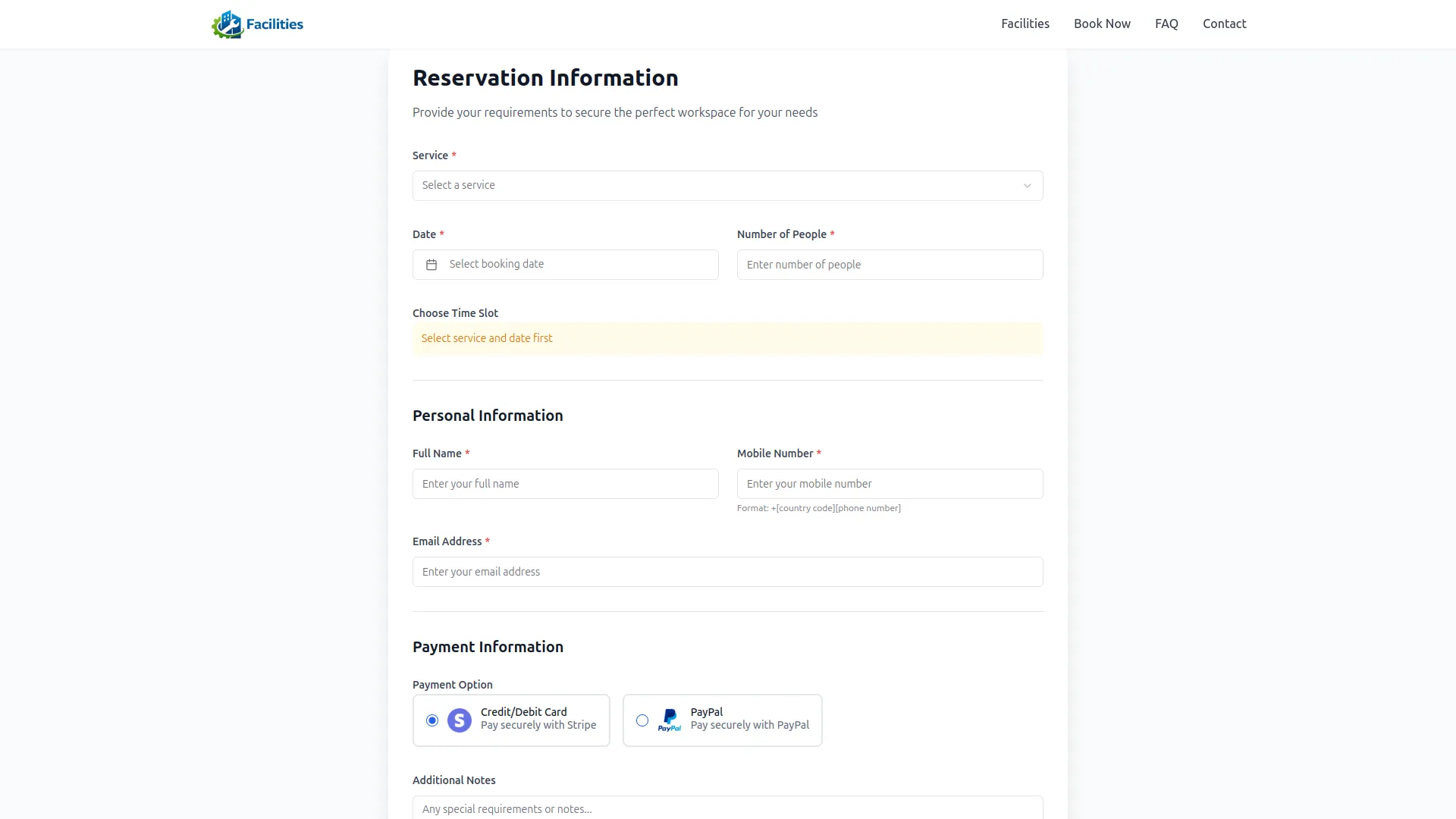Focus the Email Address field
The height and width of the screenshot is (819, 1456).
pos(727,572)
